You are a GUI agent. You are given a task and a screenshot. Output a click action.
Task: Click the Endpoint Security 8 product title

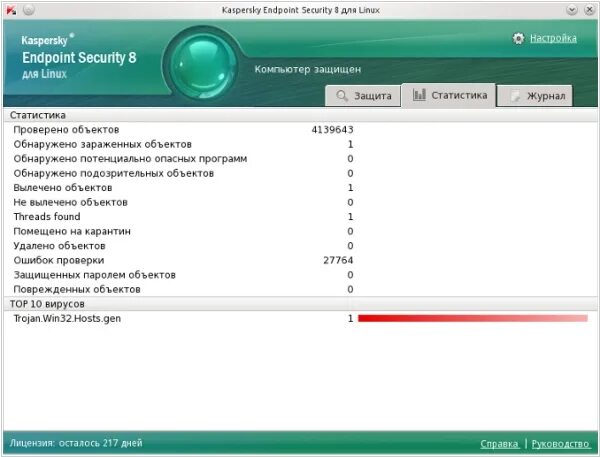click(79, 57)
